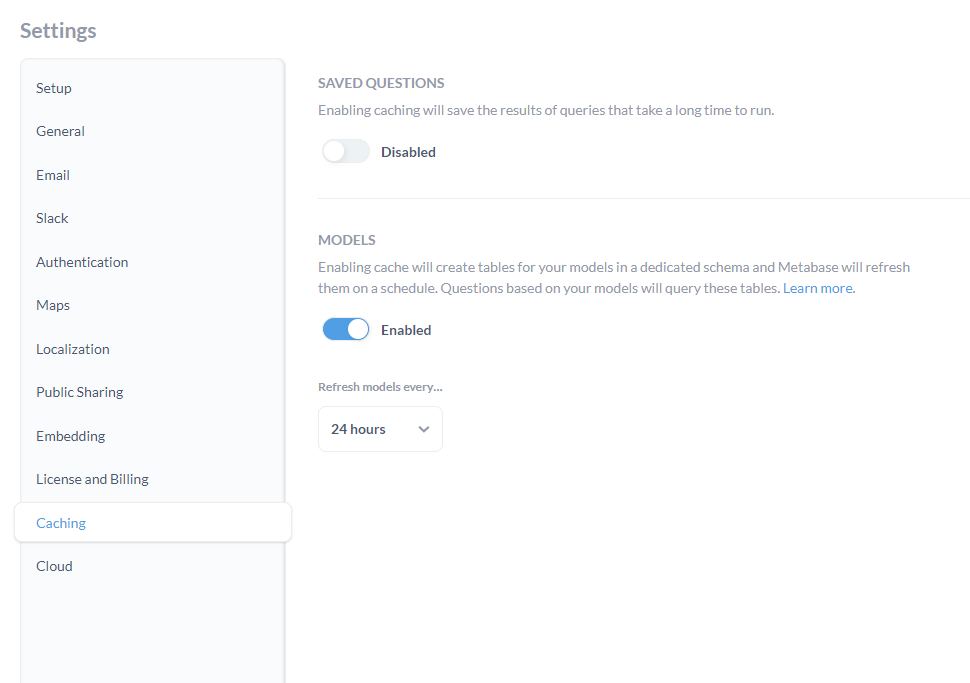Screen dimensions: 970x683
Task: Disable the Models cache toggle
Action: tap(345, 329)
